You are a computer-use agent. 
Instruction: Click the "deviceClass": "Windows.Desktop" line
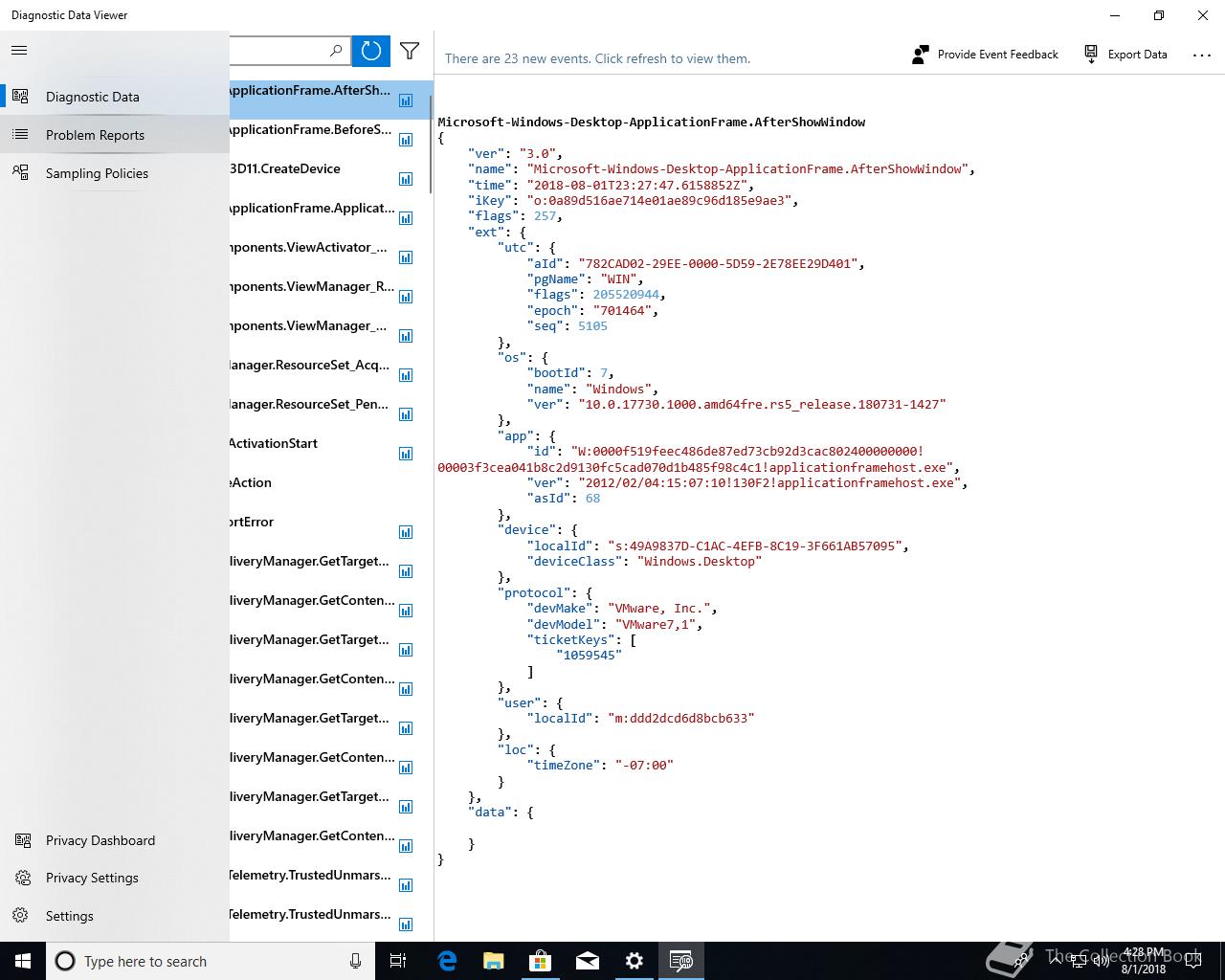coord(644,561)
